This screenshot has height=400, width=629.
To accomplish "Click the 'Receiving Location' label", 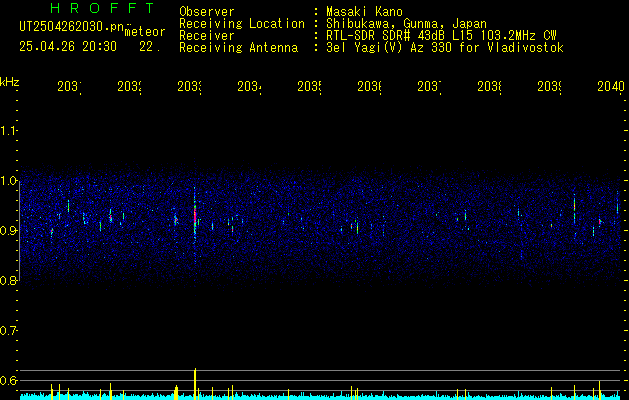I will pyautogui.click(x=242, y=24).
